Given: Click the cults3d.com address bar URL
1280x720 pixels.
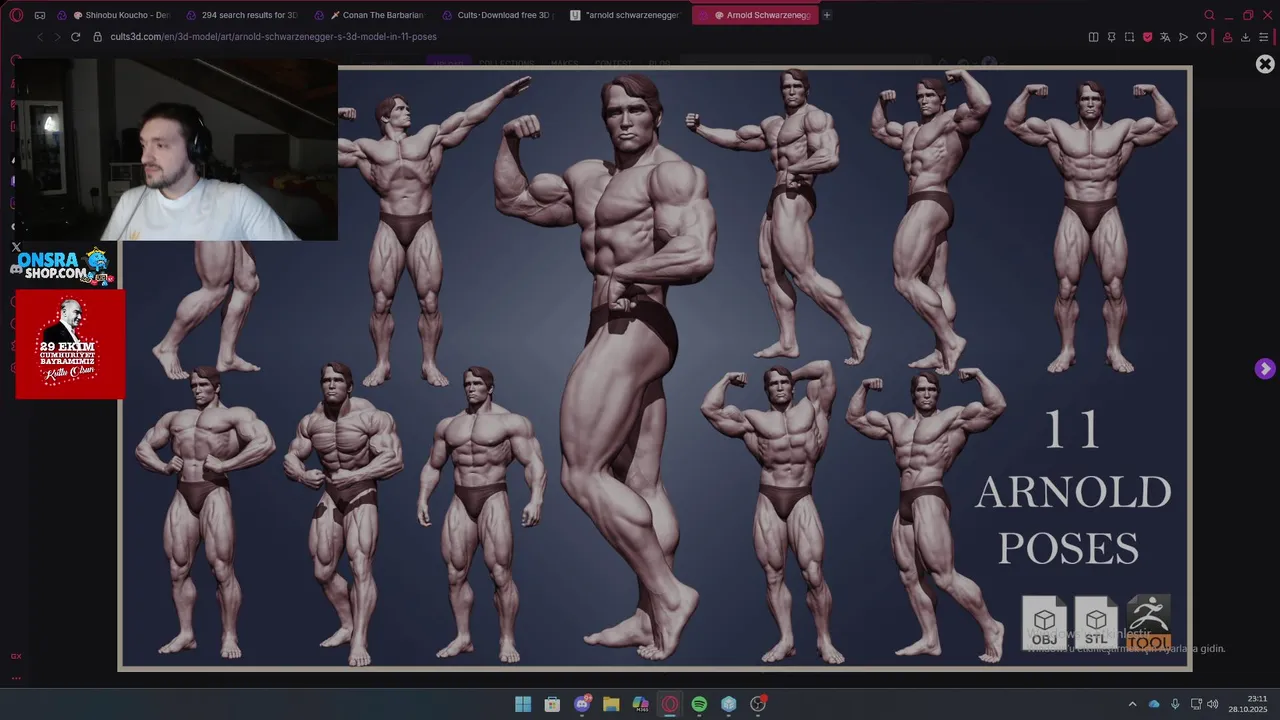Looking at the screenshot, I should tap(273, 37).
